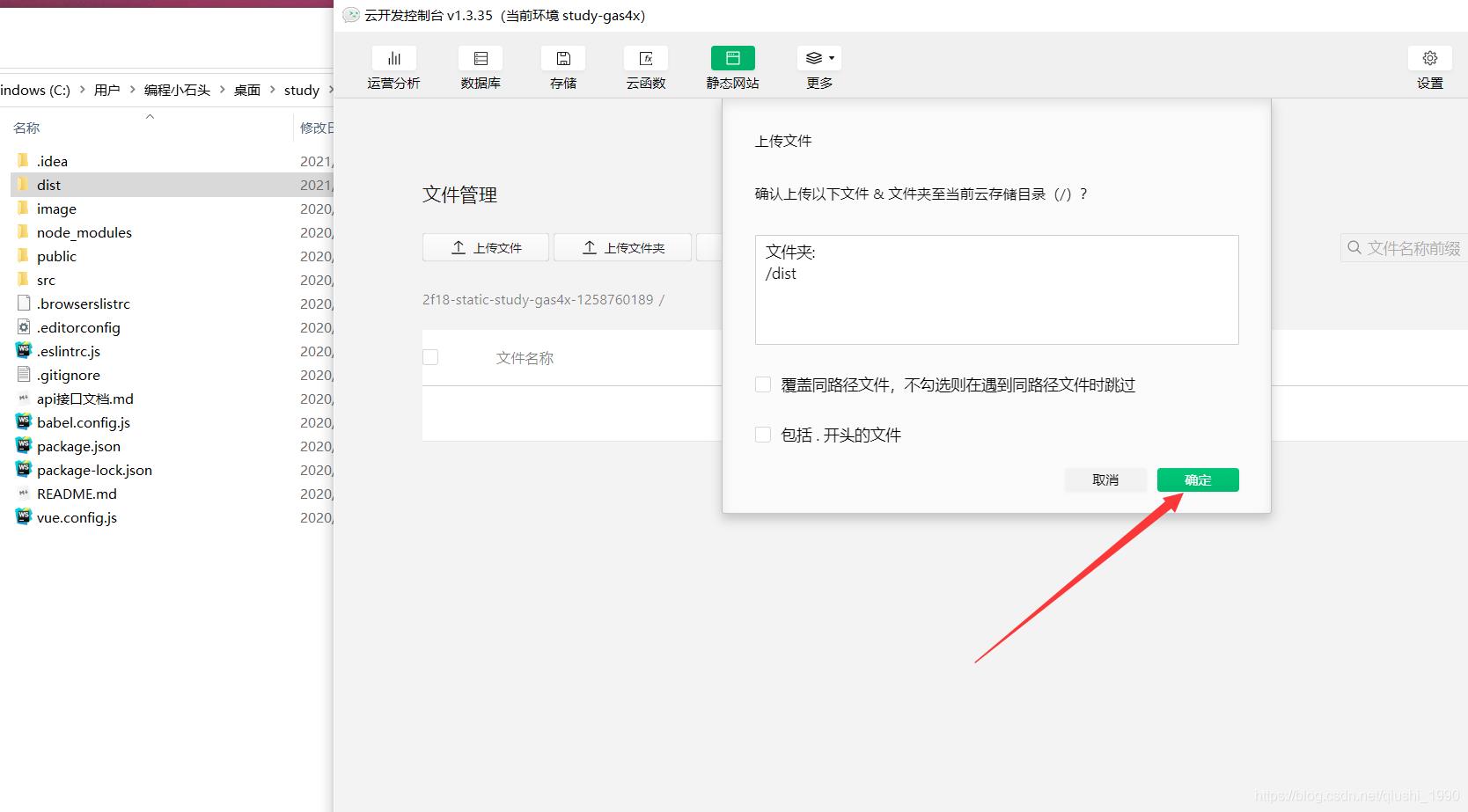Open the 运营分析 analytics icon
1468x812 pixels.
pos(393,58)
